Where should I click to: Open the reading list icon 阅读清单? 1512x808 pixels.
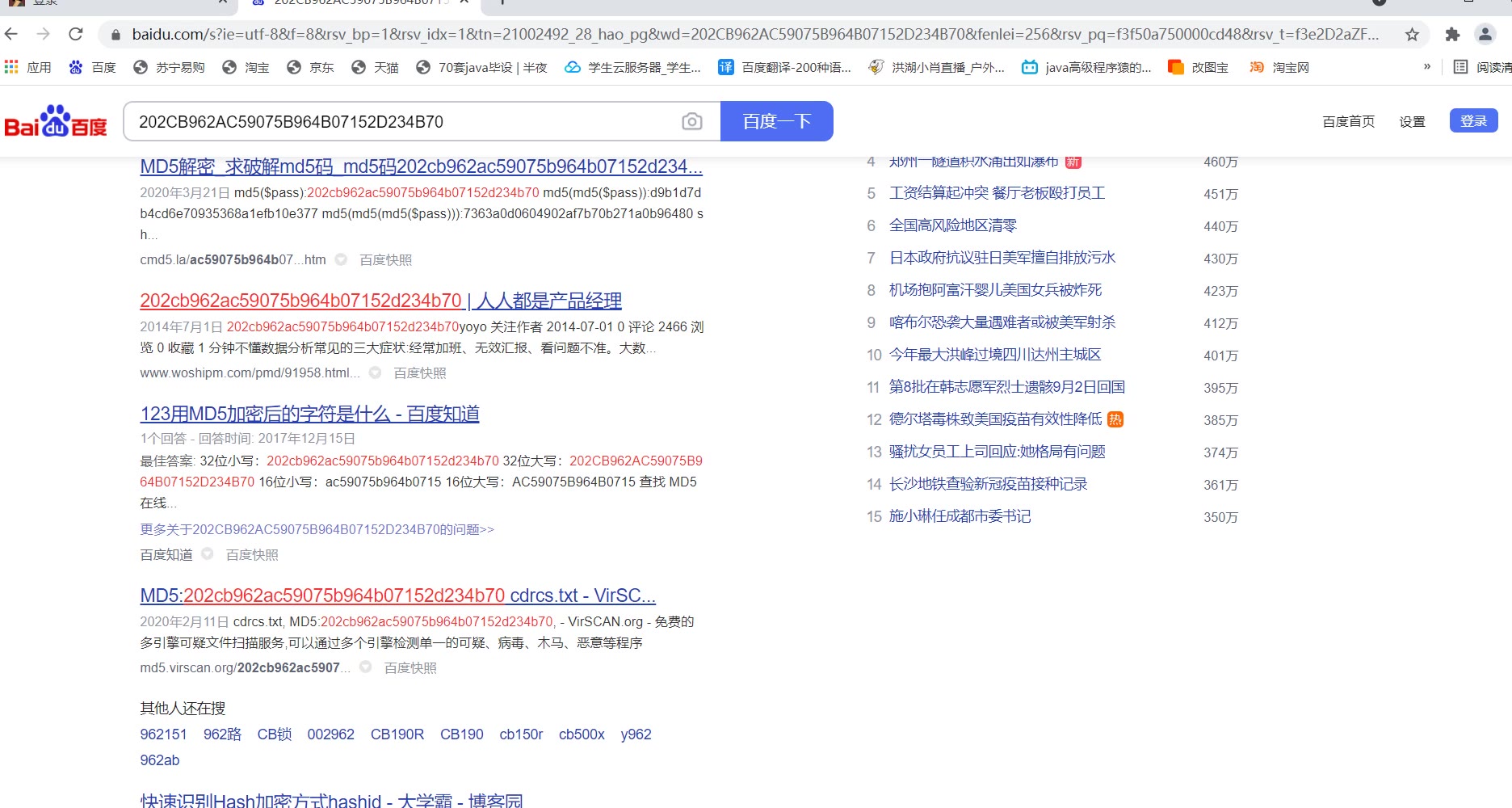coord(1483,67)
